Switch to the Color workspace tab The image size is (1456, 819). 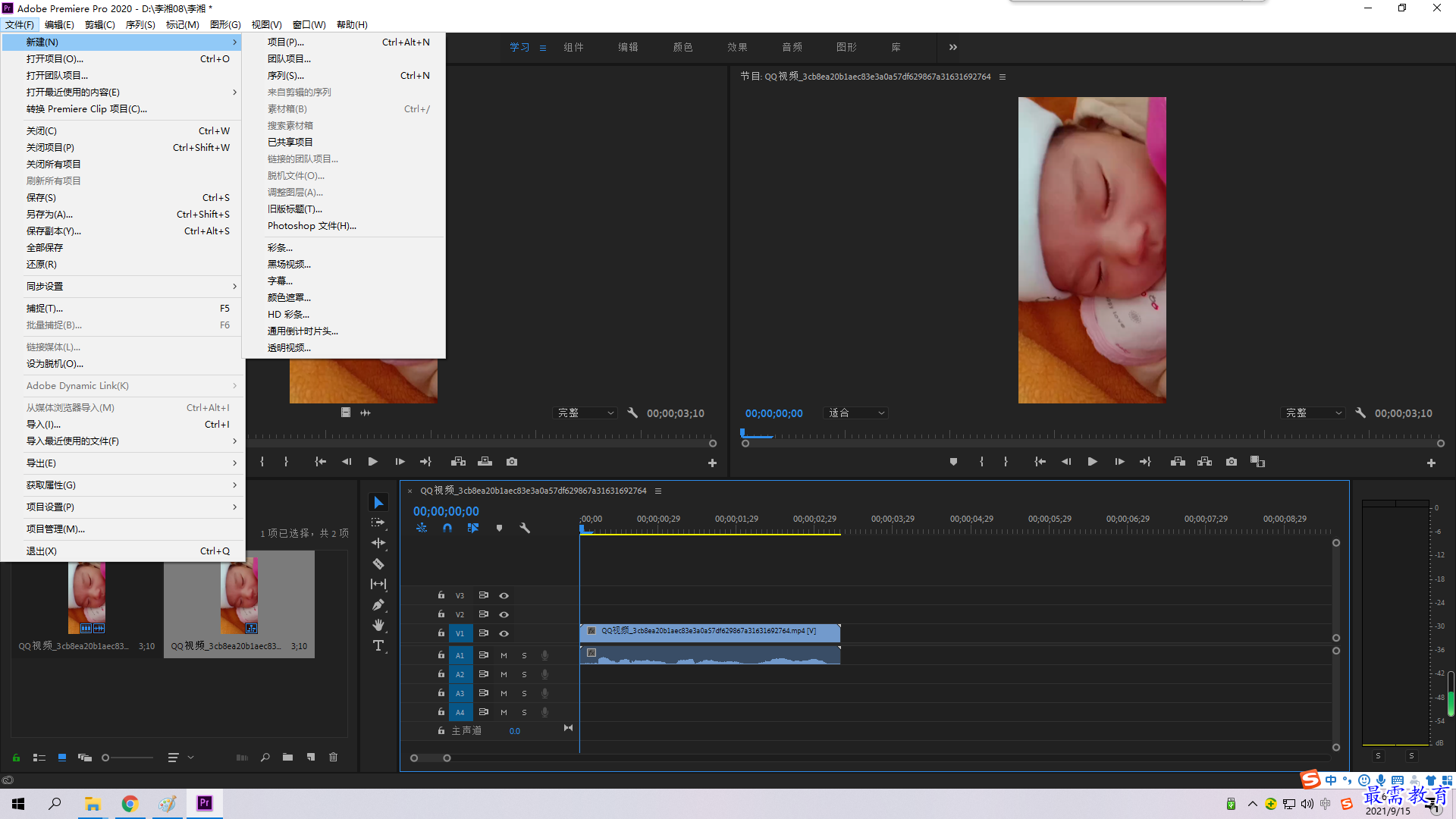[x=682, y=47]
